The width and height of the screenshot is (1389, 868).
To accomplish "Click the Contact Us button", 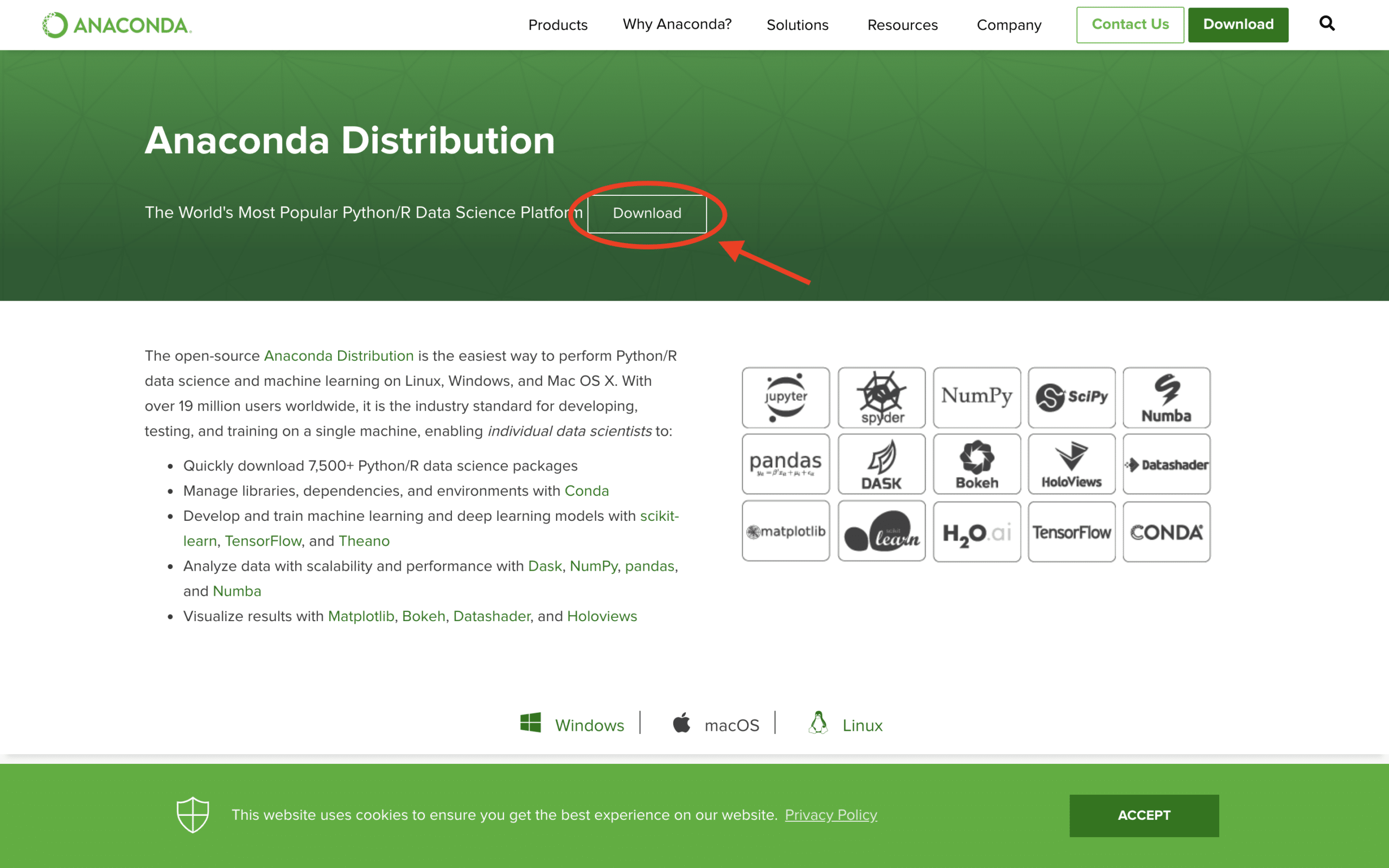I will pos(1128,24).
